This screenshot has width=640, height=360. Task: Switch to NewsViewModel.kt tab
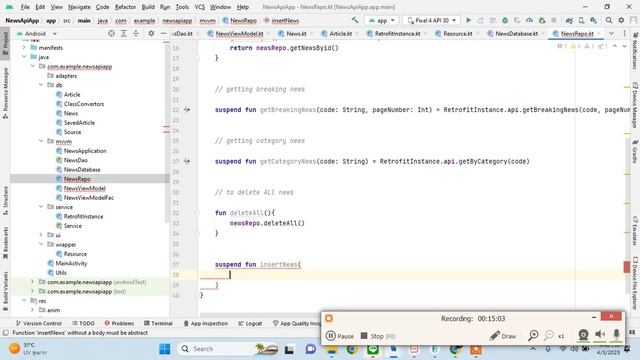[x=239, y=33]
